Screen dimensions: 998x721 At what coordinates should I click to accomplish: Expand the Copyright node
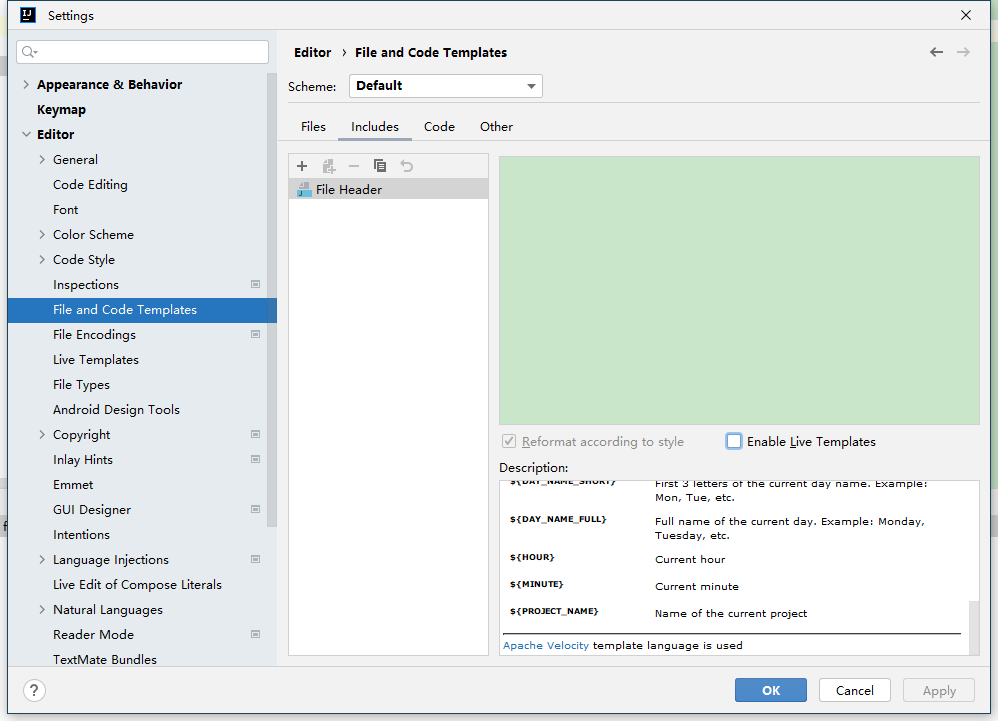tap(42, 434)
